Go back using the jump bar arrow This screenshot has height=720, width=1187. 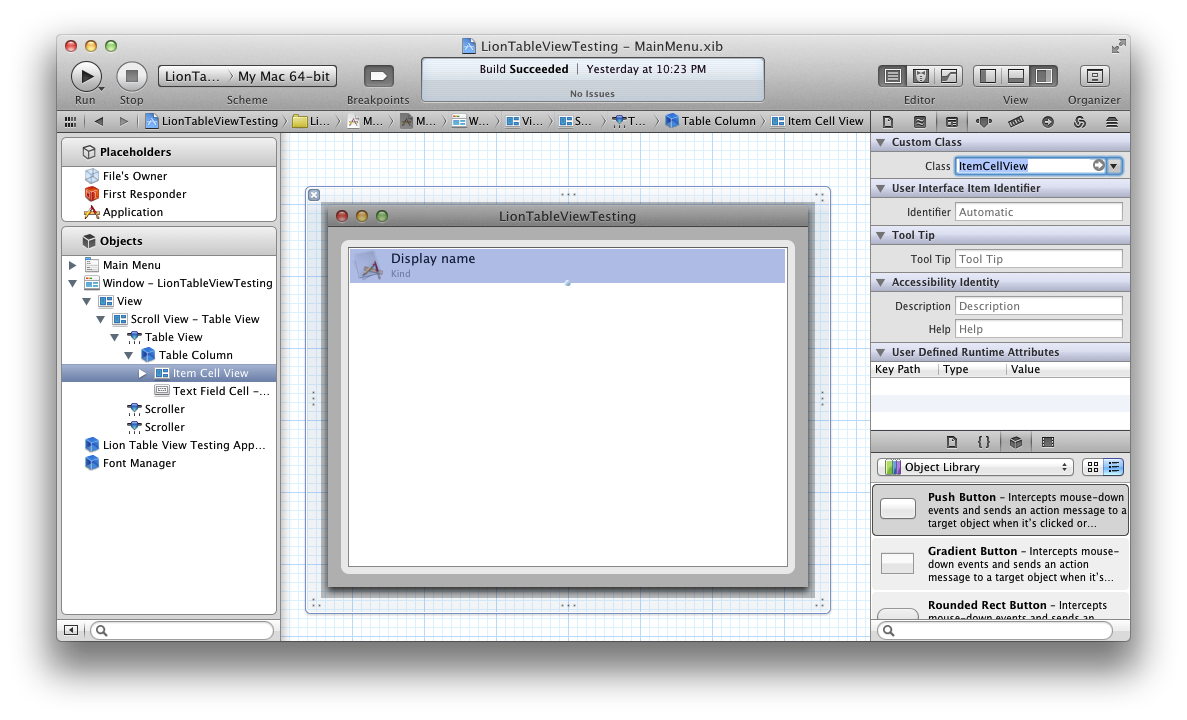click(98, 121)
